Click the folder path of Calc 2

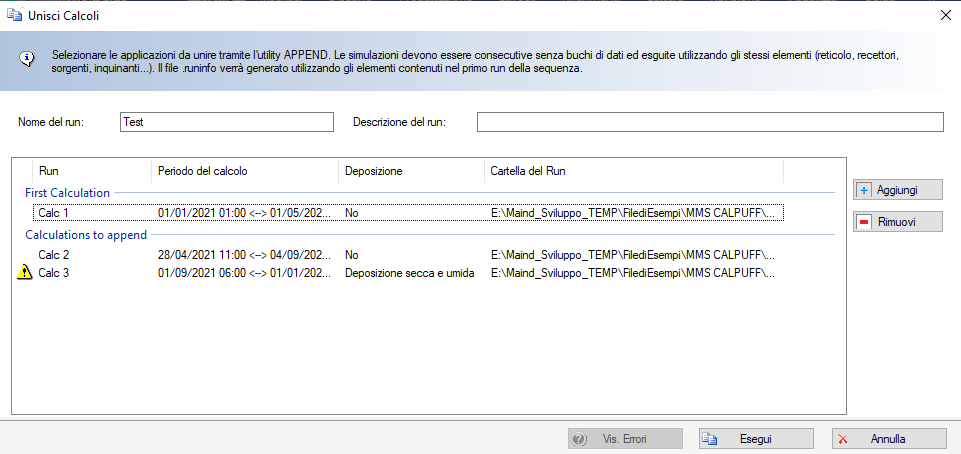[632, 255]
